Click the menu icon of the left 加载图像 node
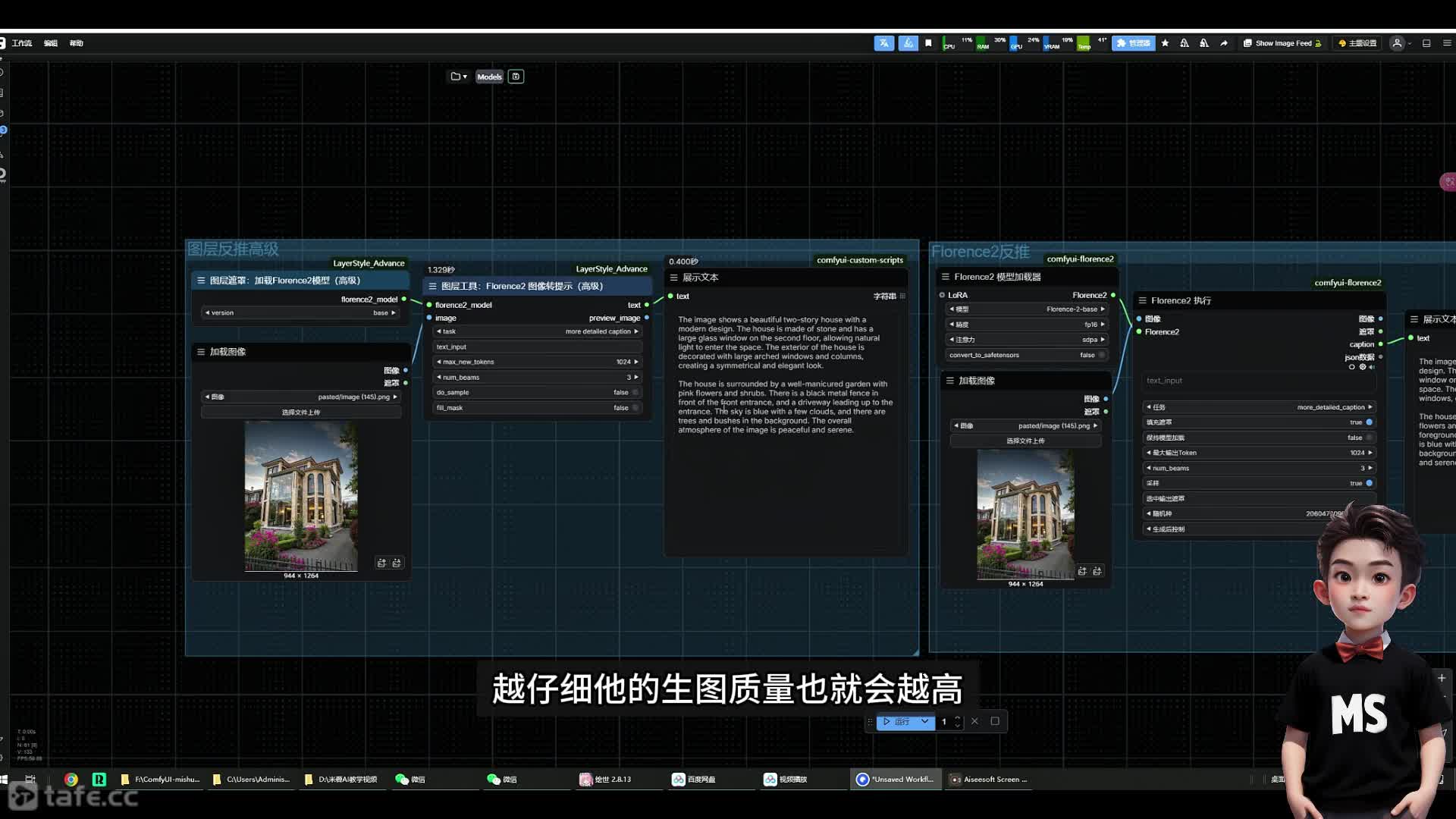Screen dimensions: 1456x819 (201, 352)
